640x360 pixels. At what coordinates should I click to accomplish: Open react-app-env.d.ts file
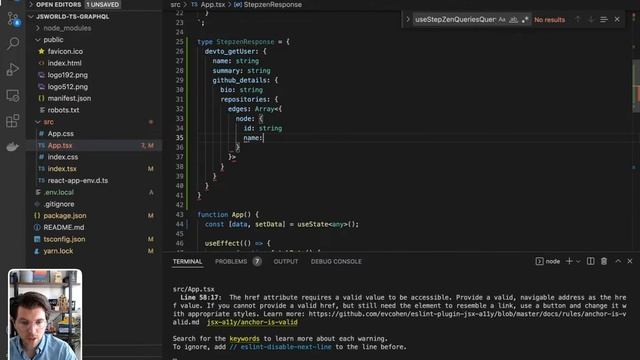pos(78,180)
